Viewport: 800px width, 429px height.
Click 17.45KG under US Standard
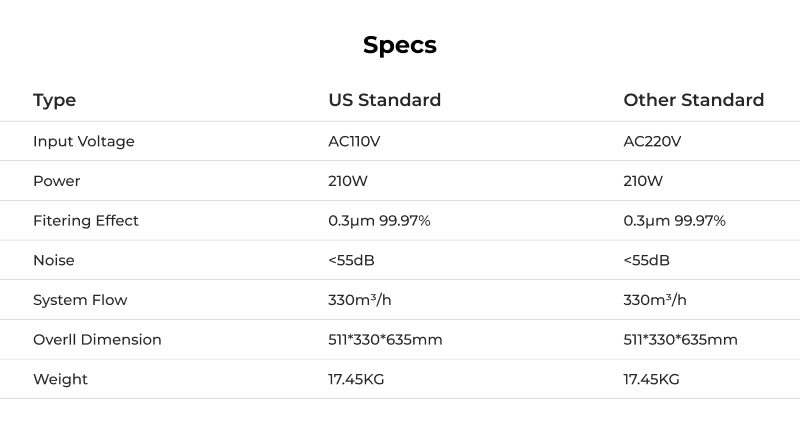(356, 379)
